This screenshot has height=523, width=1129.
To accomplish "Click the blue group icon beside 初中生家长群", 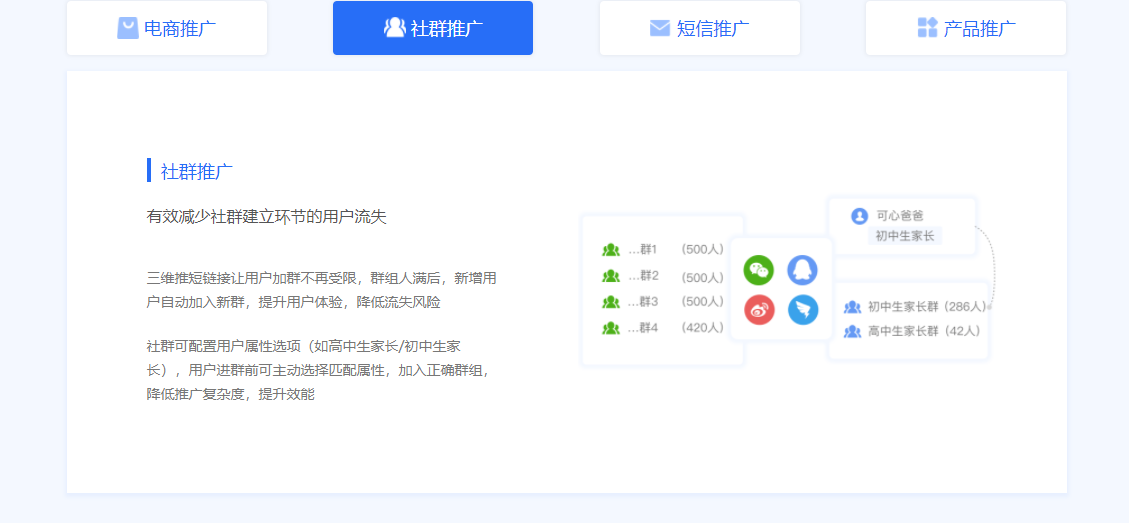I will pyautogui.click(x=852, y=307).
